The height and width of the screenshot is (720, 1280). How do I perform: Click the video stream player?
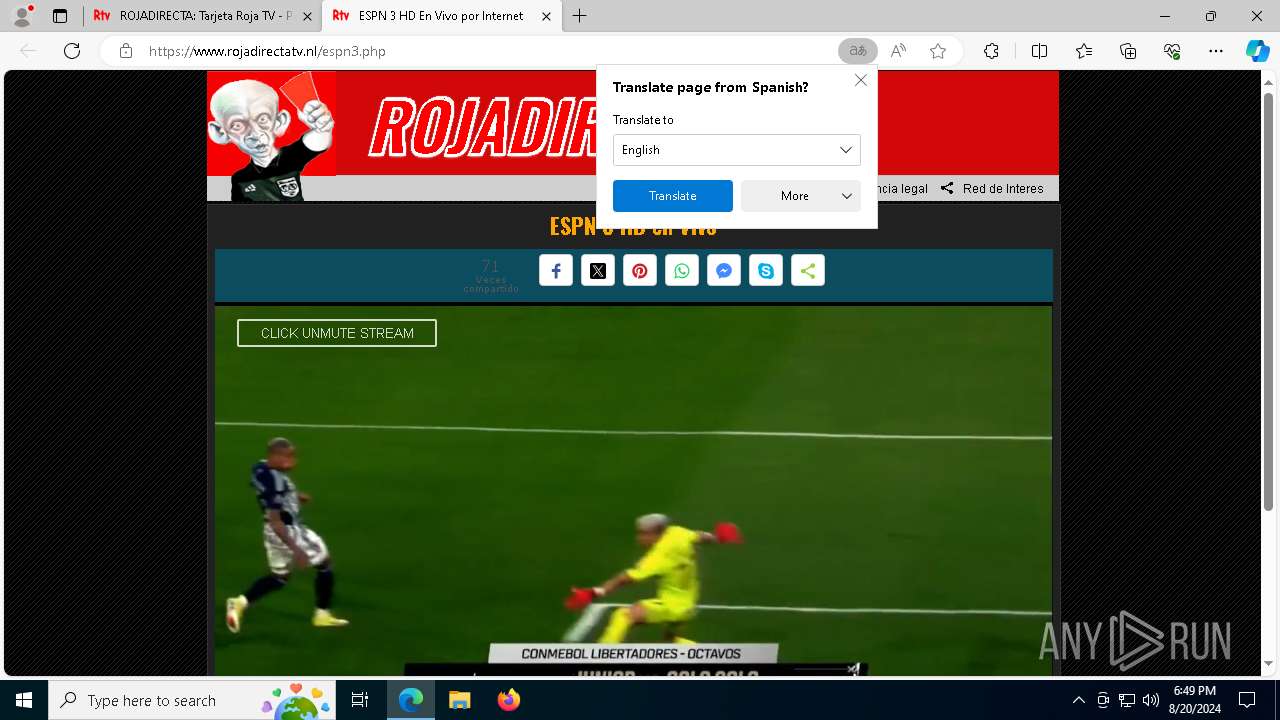coord(633,490)
